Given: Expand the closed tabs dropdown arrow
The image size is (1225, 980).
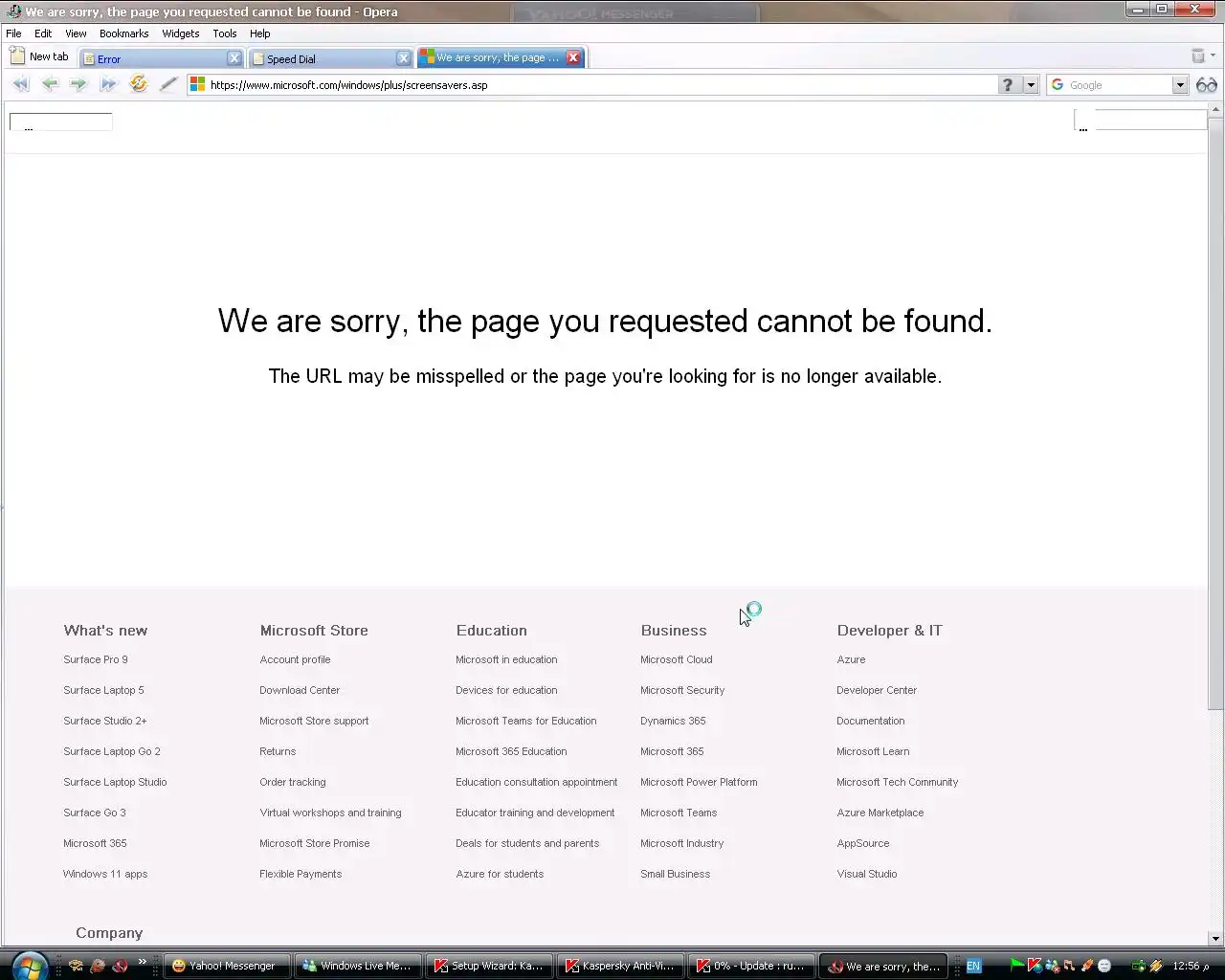Looking at the screenshot, I should (x=1214, y=56).
